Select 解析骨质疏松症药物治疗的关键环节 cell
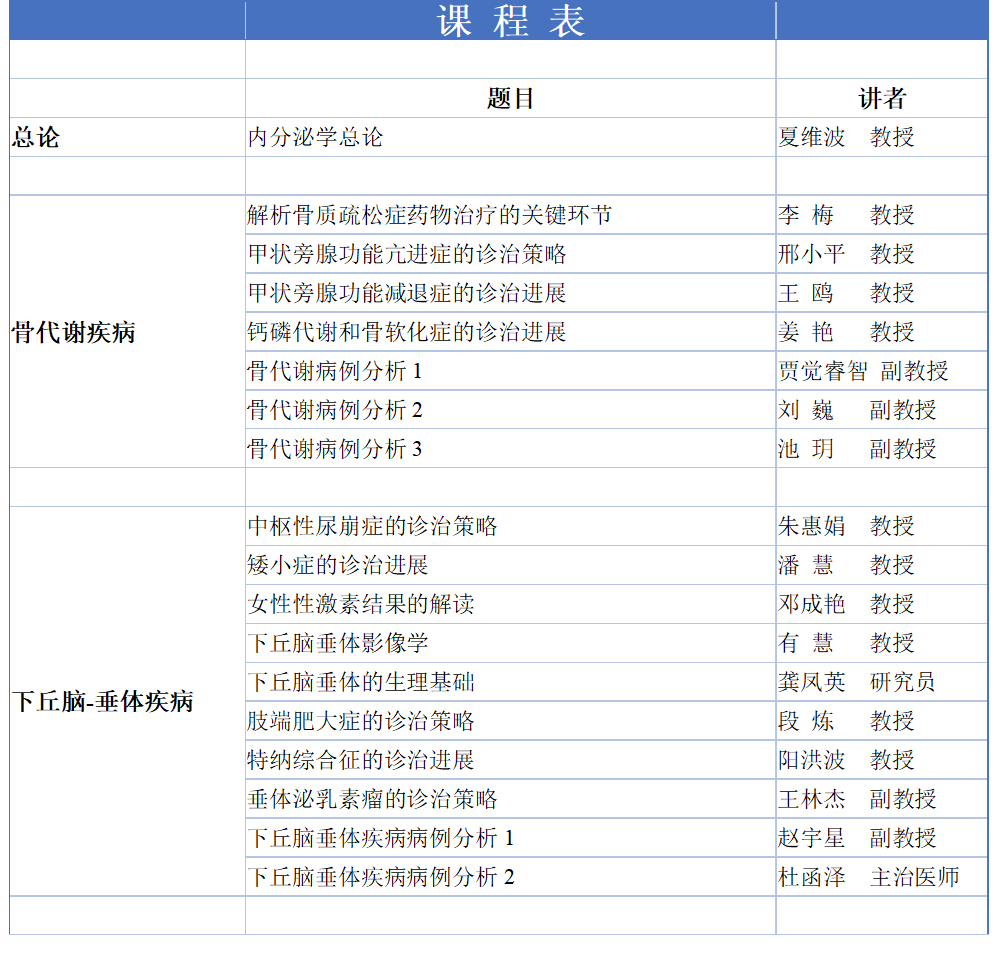Viewport: 998px width, 969px height. pyautogui.click(x=510, y=215)
